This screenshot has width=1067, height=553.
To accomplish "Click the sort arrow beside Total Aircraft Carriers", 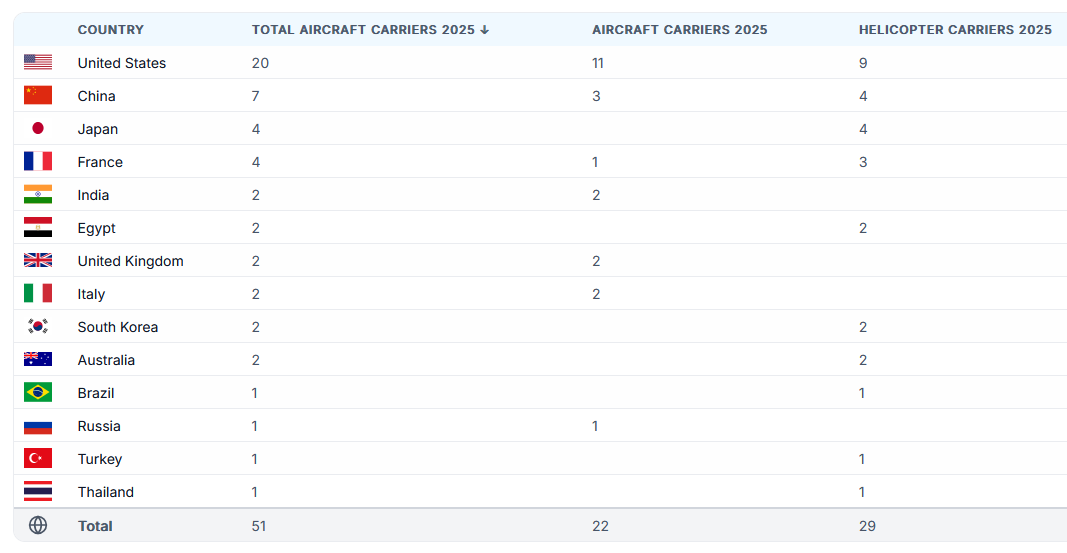I will click(x=485, y=30).
